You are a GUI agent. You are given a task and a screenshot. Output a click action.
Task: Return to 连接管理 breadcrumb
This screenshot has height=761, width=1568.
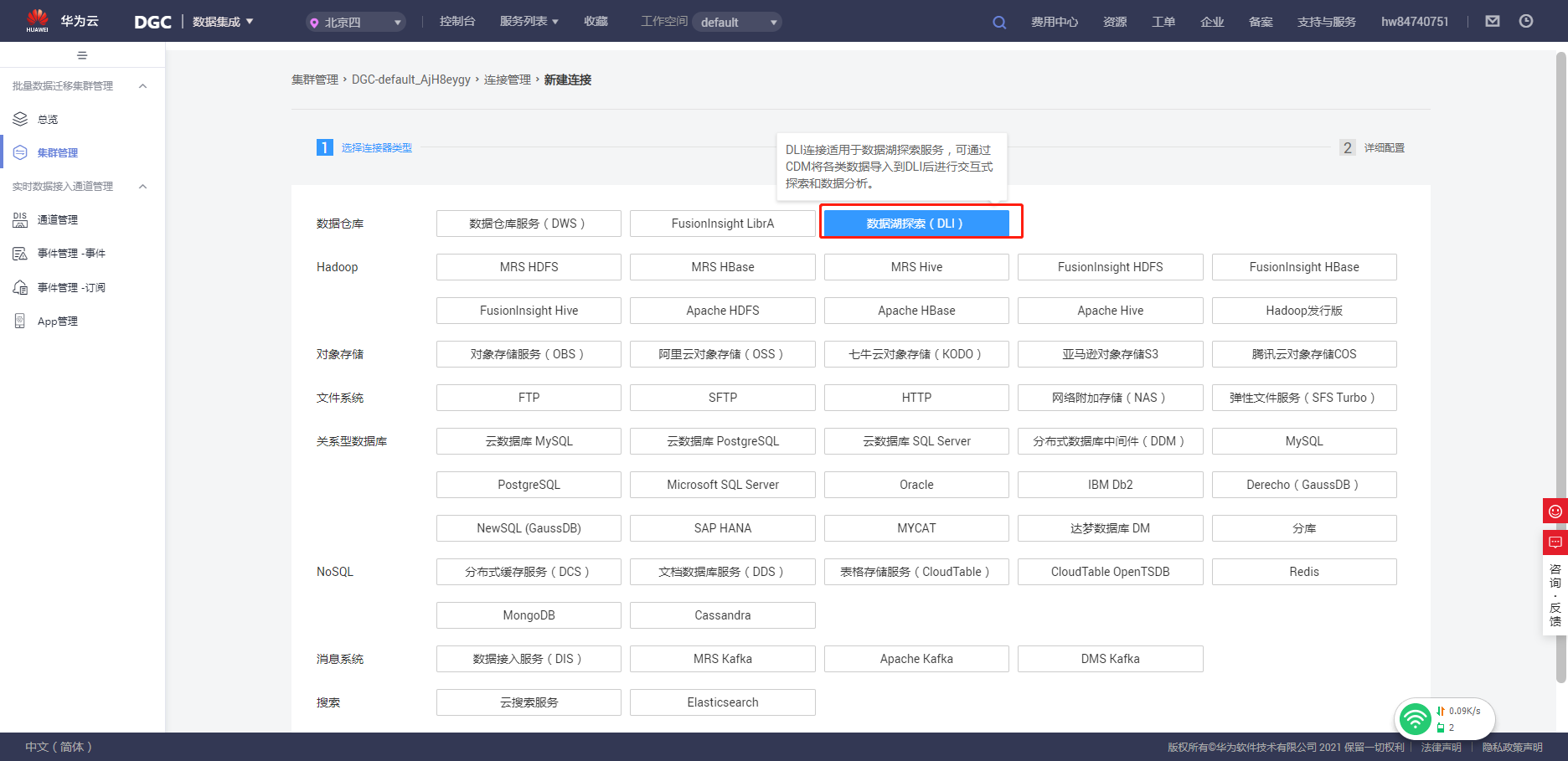pyautogui.click(x=508, y=80)
